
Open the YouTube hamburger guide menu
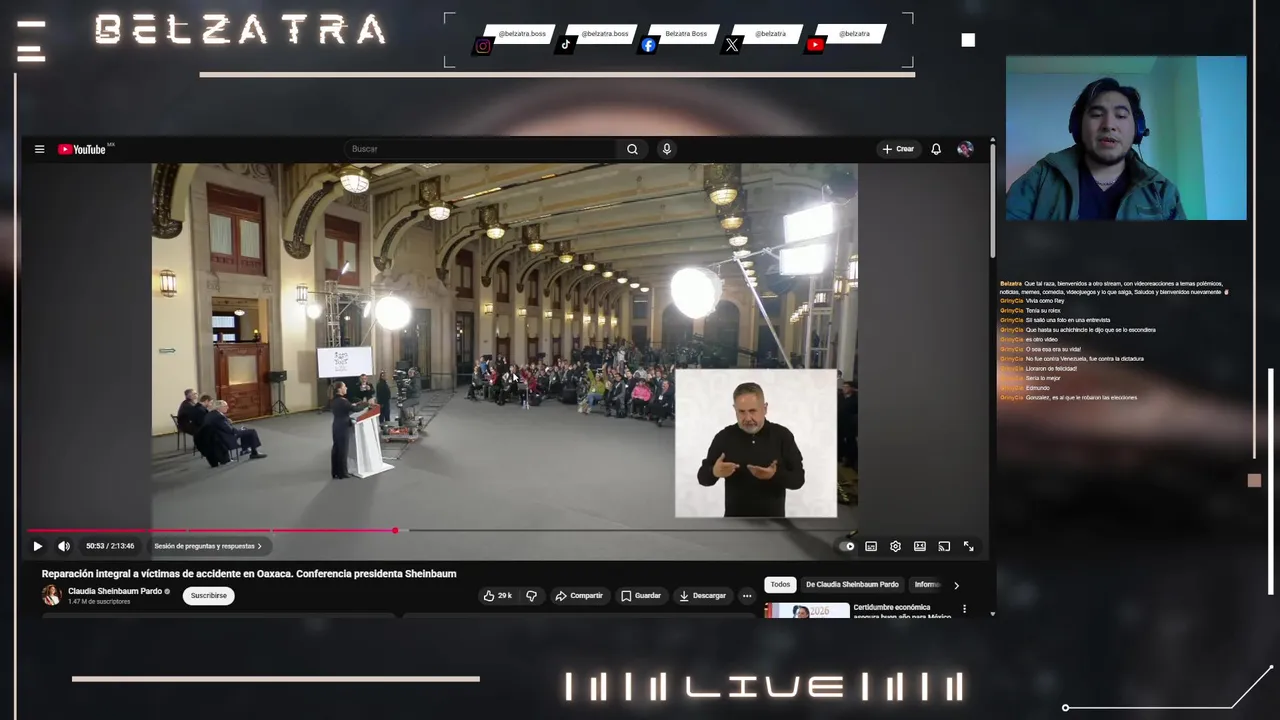(39, 149)
